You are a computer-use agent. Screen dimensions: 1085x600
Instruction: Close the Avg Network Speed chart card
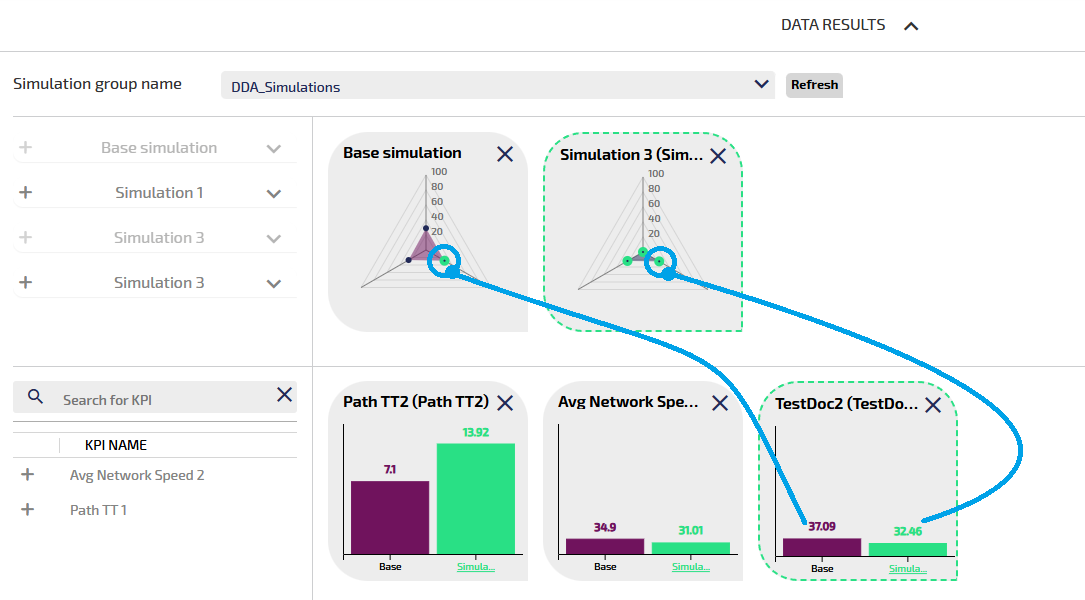pos(720,403)
